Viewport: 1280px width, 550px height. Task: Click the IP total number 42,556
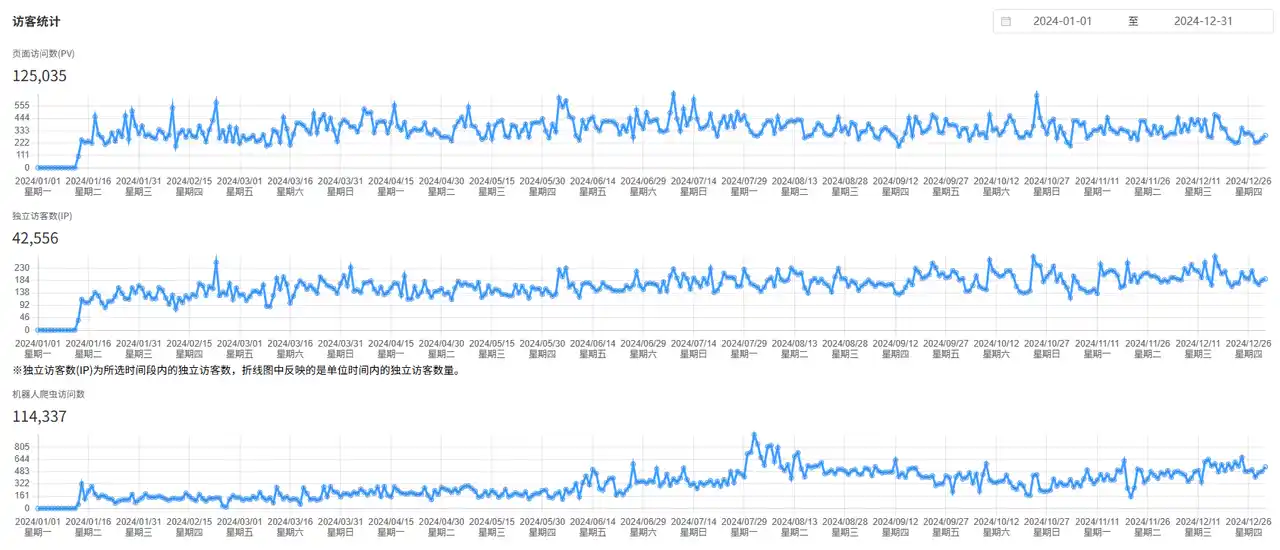pyautogui.click(x=36, y=238)
